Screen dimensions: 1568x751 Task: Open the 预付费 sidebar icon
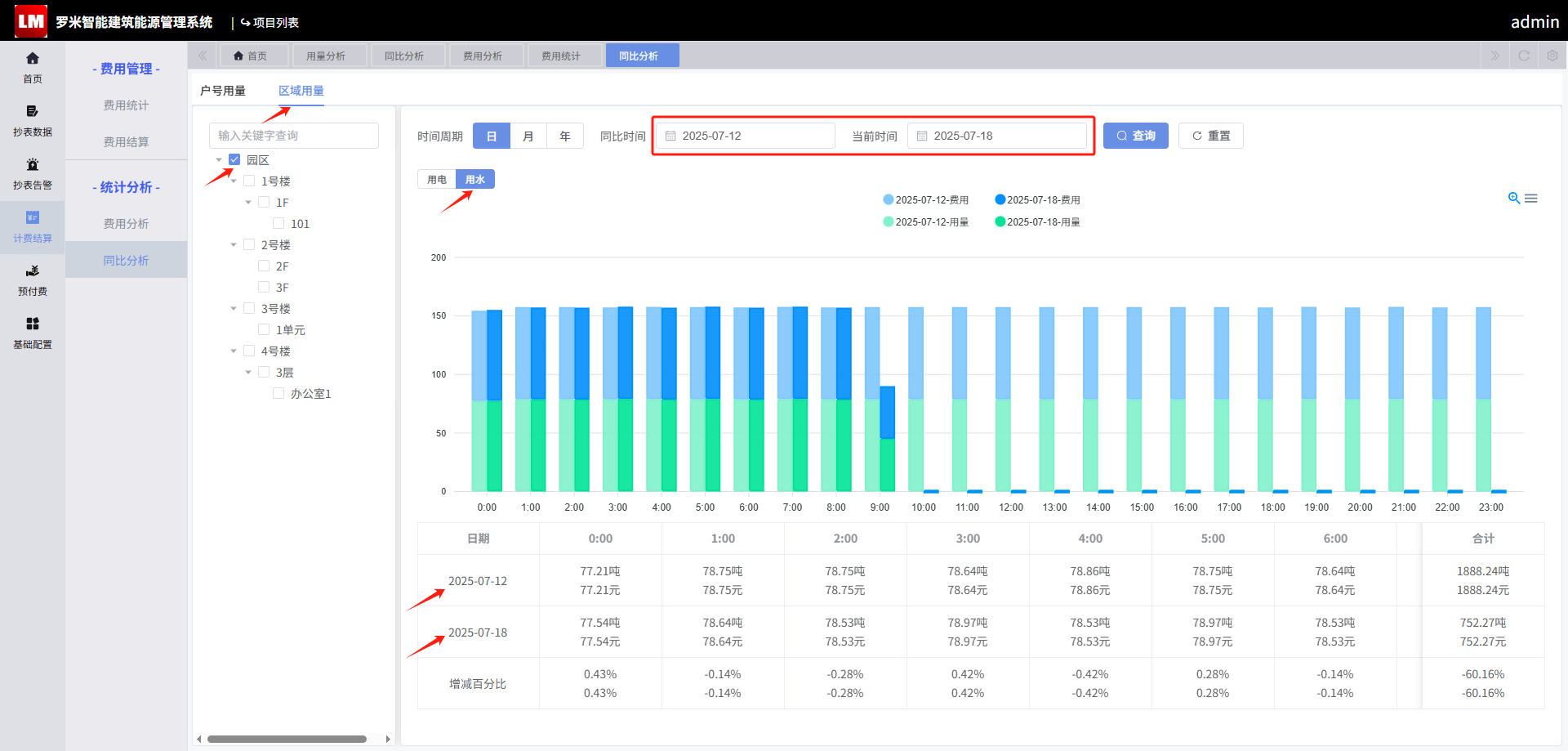[x=33, y=270]
